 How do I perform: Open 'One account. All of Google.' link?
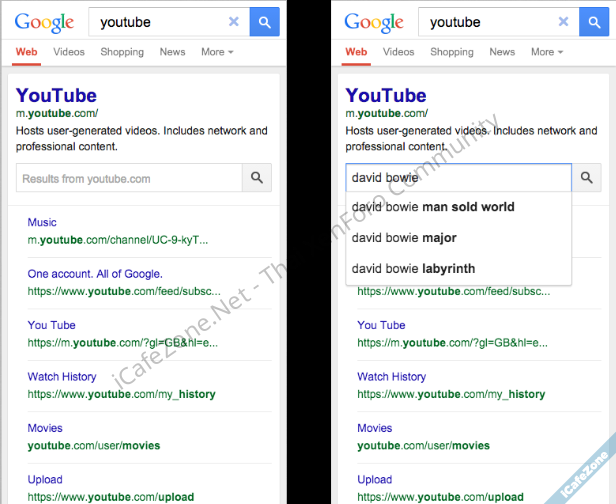click(95, 273)
